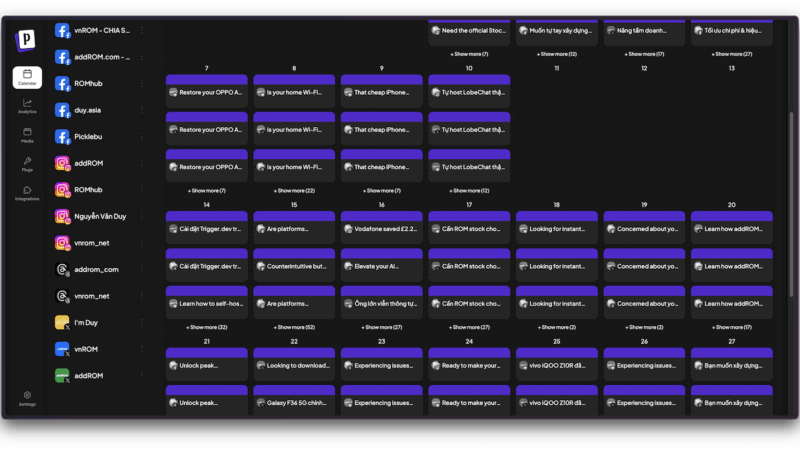Select the ROMhub Facebook channel avatar
The width and height of the screenshot is (800, 450).
coord(62,84)
